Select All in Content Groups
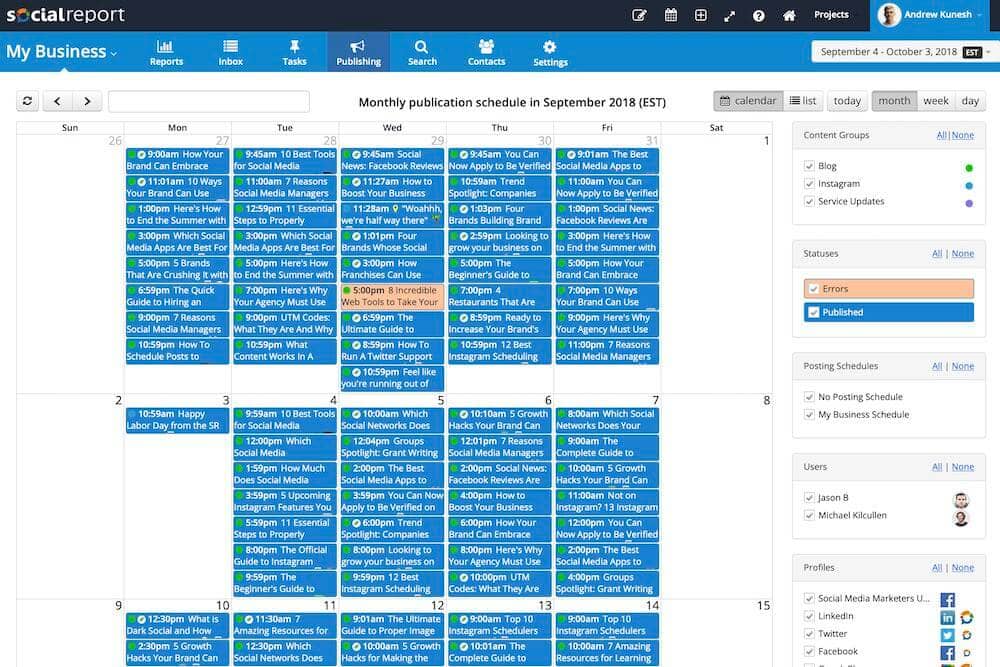Screen dimensions: 1000x667 point(941,135)
